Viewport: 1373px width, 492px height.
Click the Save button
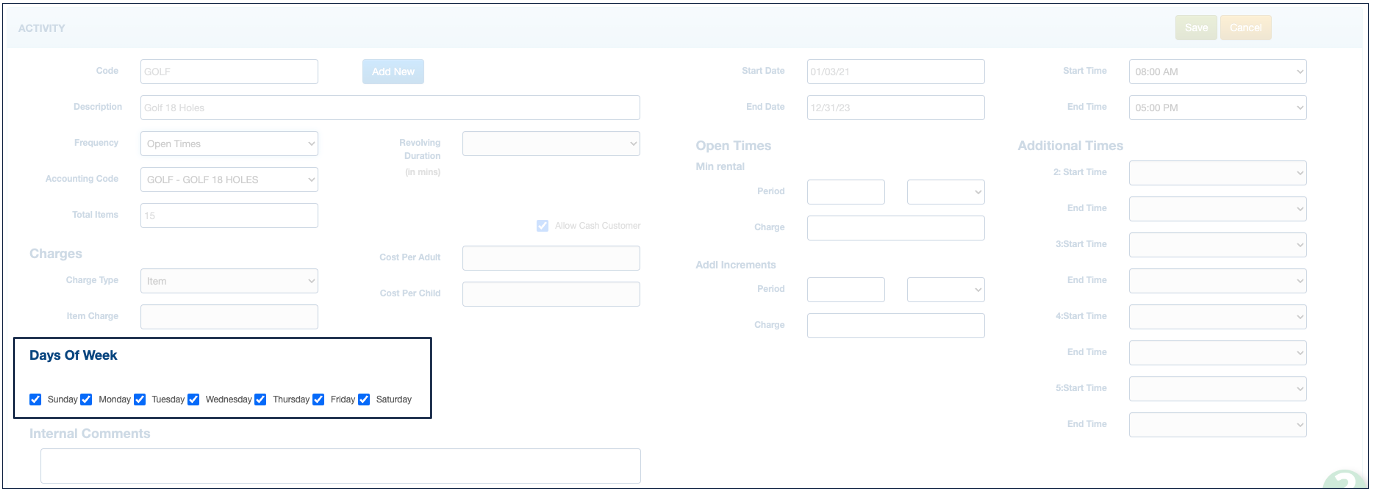(1196, 28)
